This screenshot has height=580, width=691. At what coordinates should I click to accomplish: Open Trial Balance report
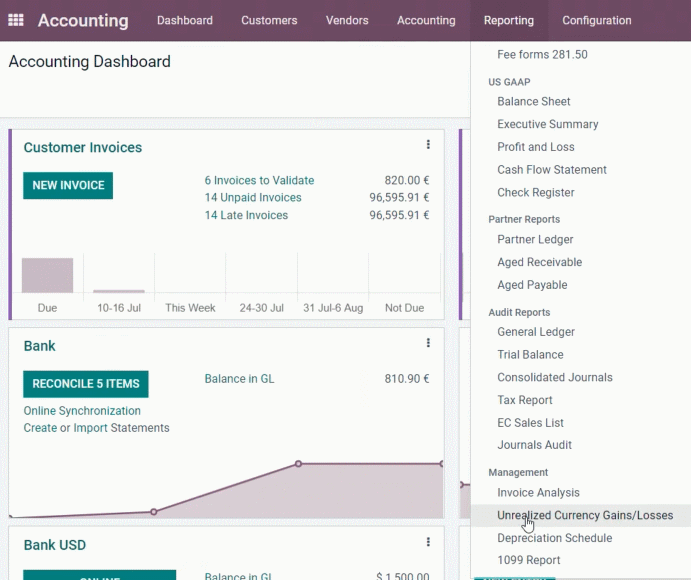(x=530, y=355)
